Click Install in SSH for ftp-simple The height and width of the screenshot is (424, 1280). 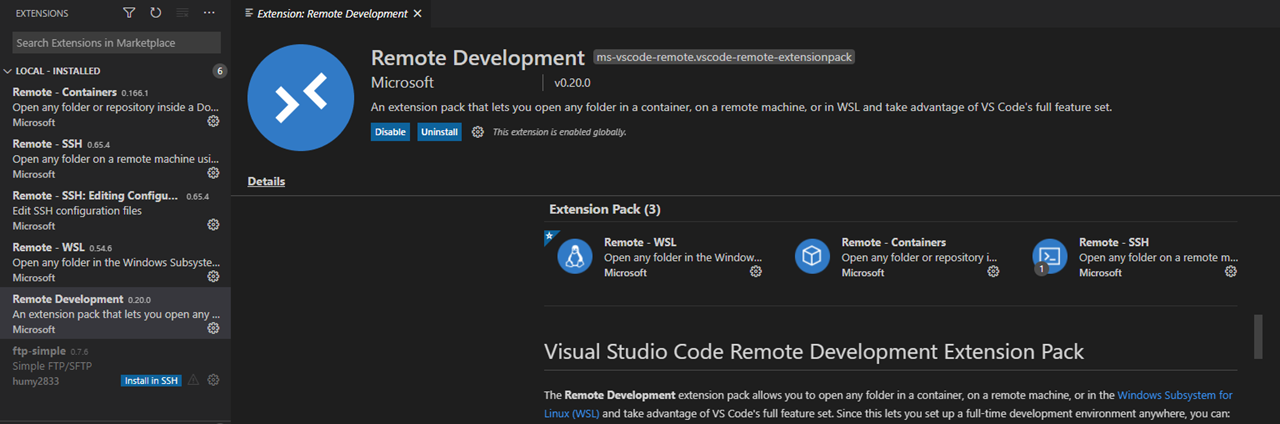pyautogui.click(x=151, y=380)
